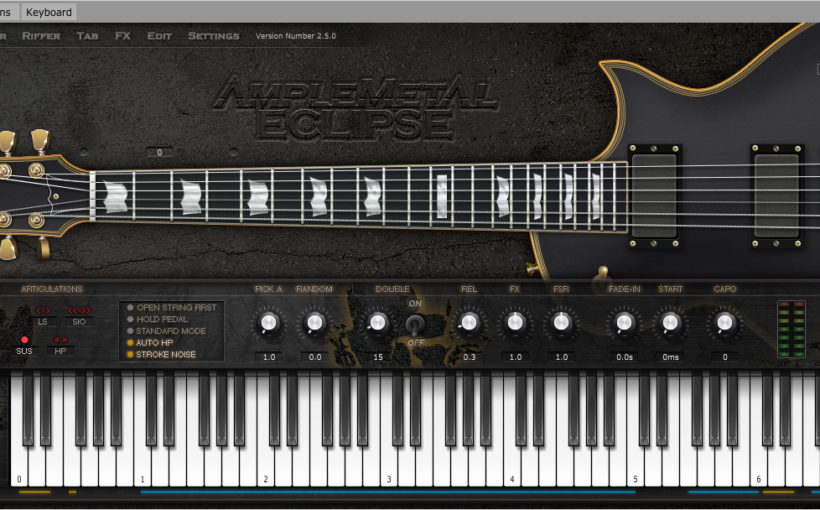Open the Riffer tab
This screenshot has height=510, width=820.
tap(41, 36)
